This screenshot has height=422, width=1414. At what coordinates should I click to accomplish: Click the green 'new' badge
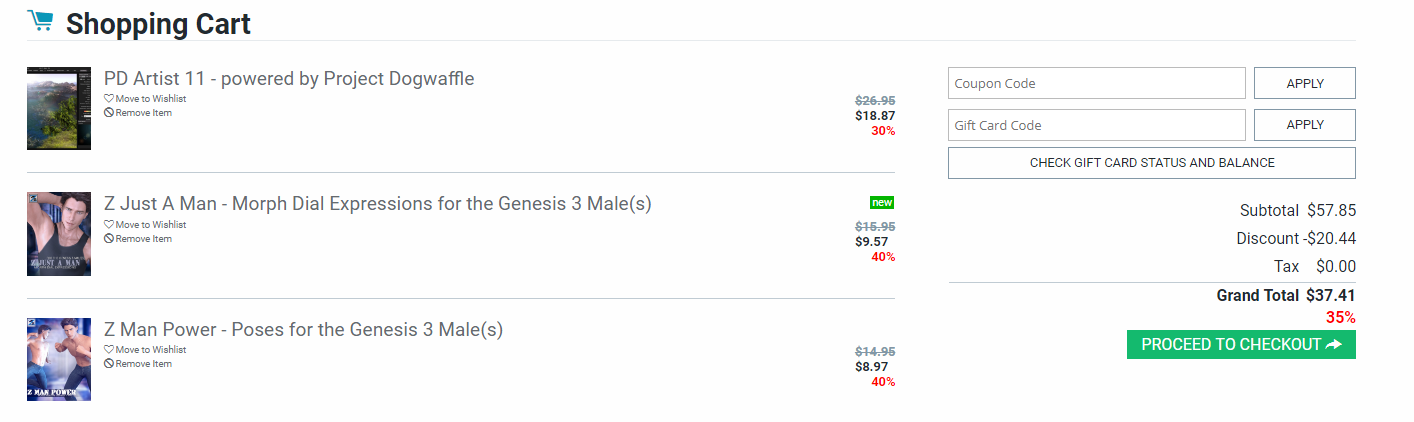882,203
